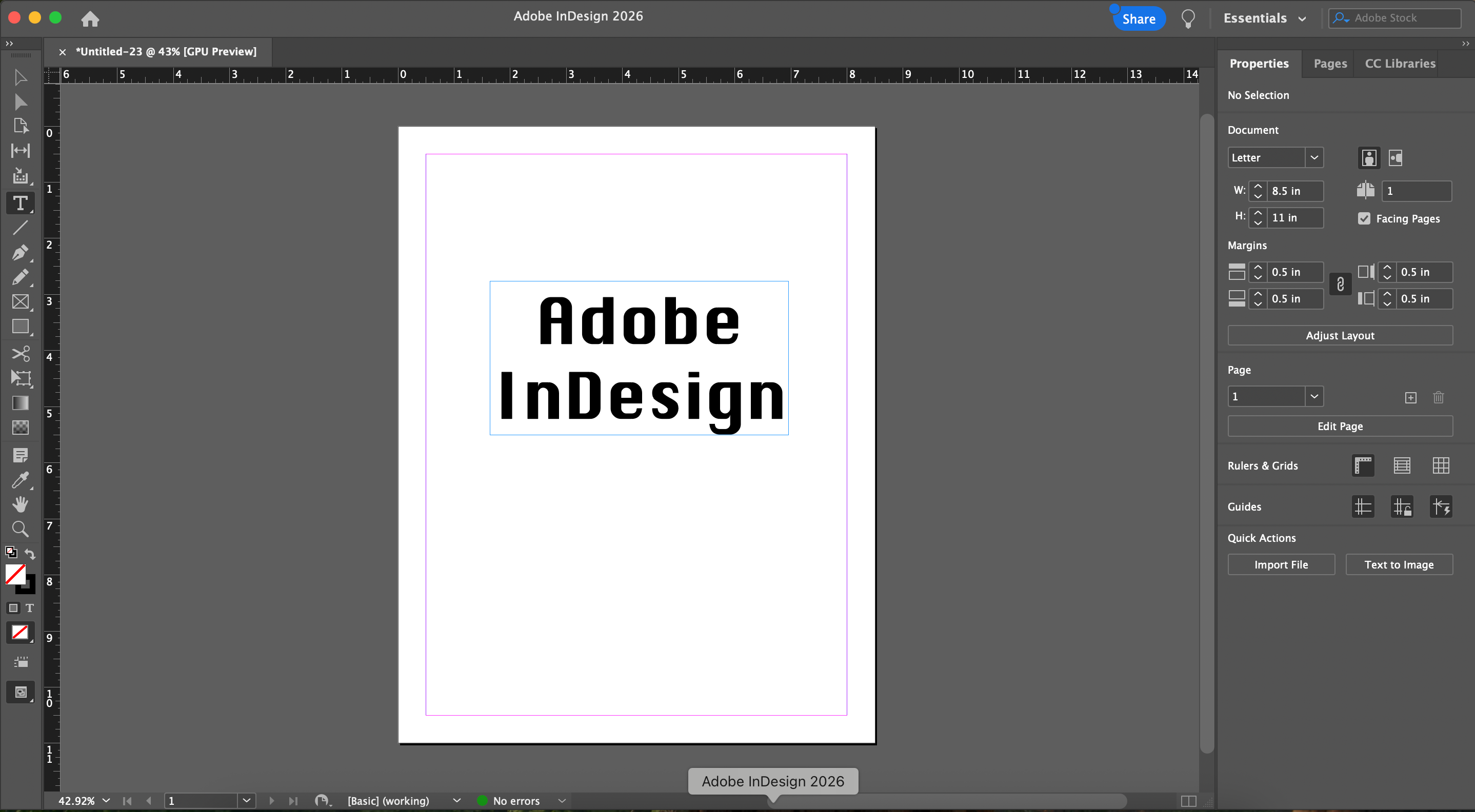The height and width of the screenshot is (812, 1475).
Task: Toggle the margins link chain icon
Action: coord(1340,285)
